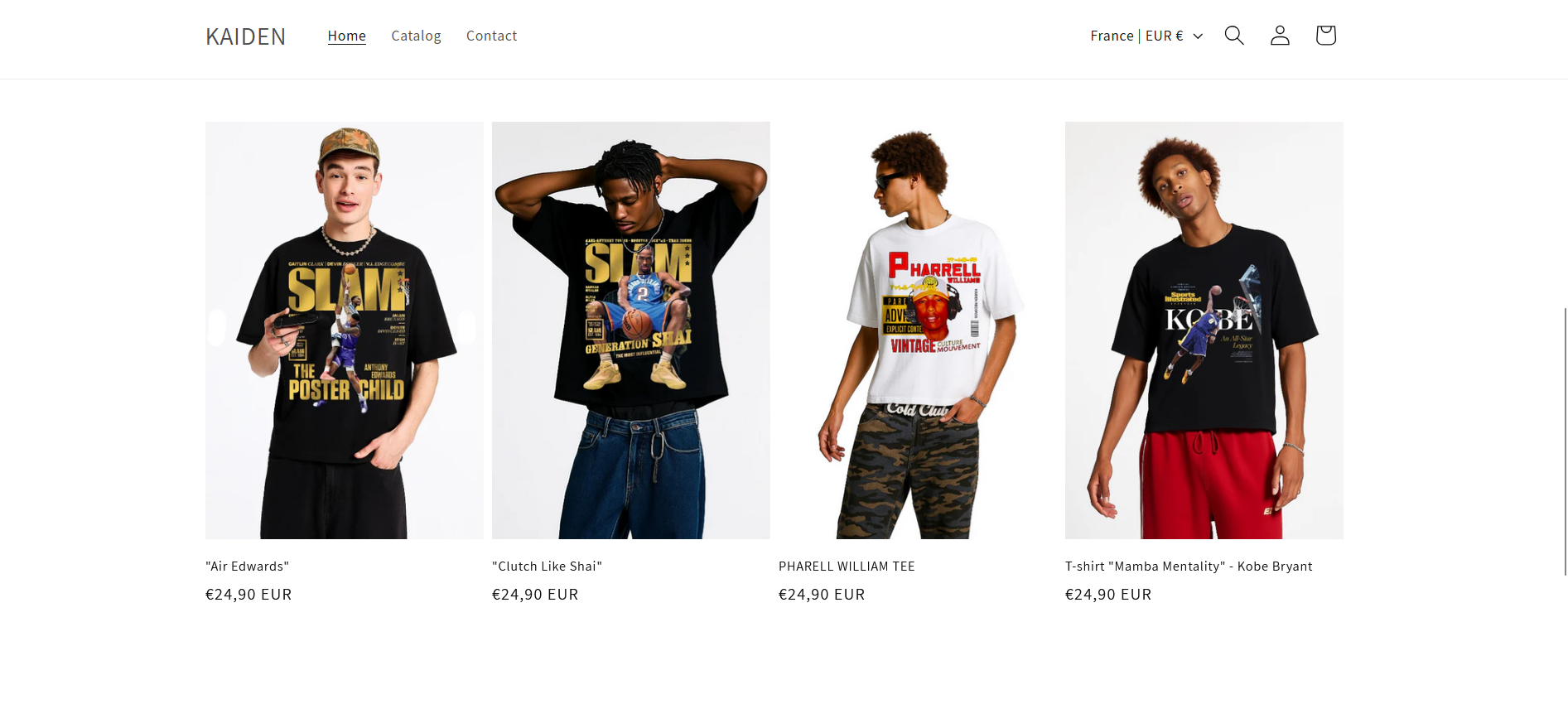Open the "Mamba Mentality" Kobe Bryant title
1568x704 pixels.
[1189, 567]
